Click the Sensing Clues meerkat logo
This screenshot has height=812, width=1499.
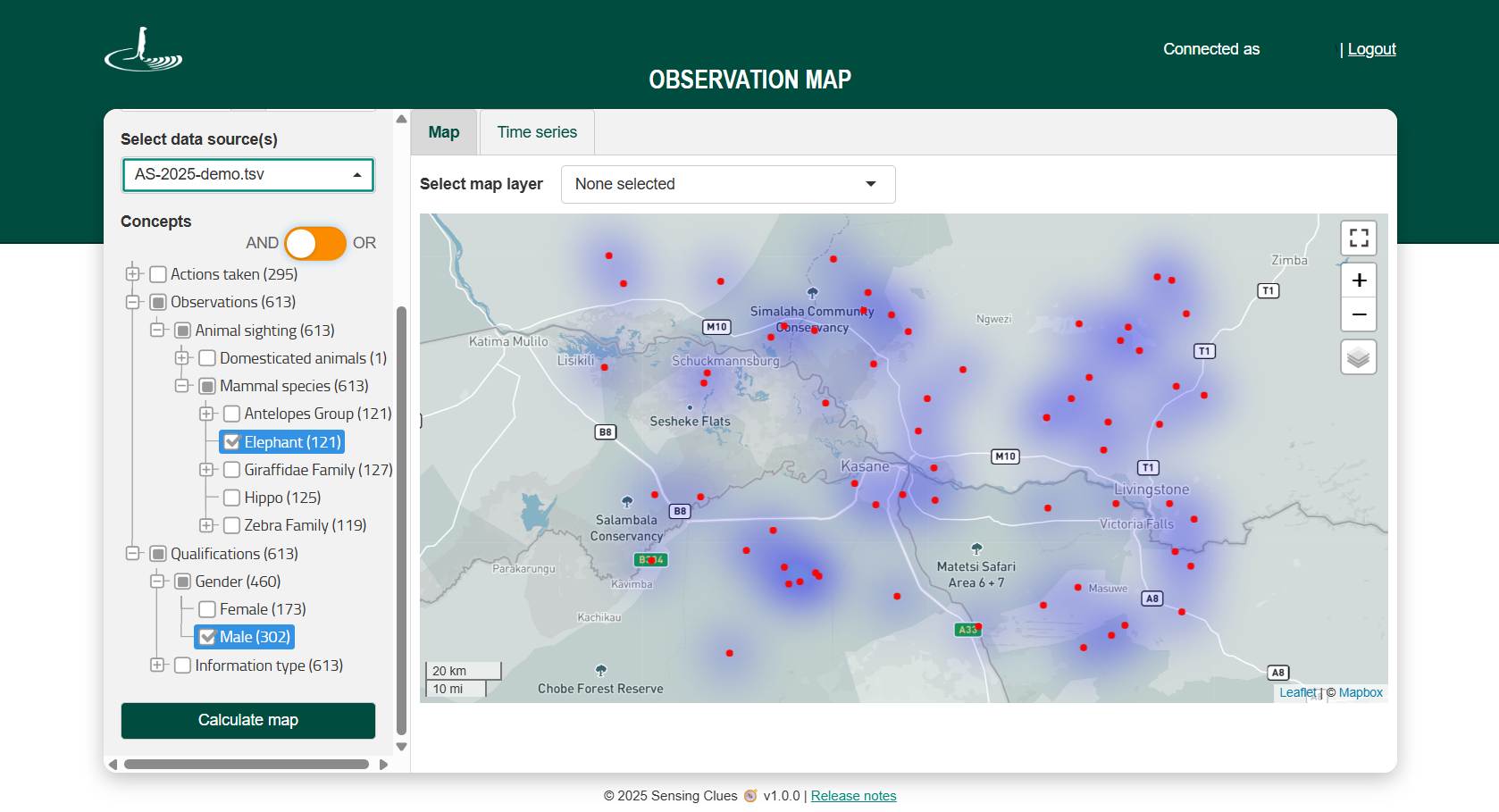tap(143, 49)
